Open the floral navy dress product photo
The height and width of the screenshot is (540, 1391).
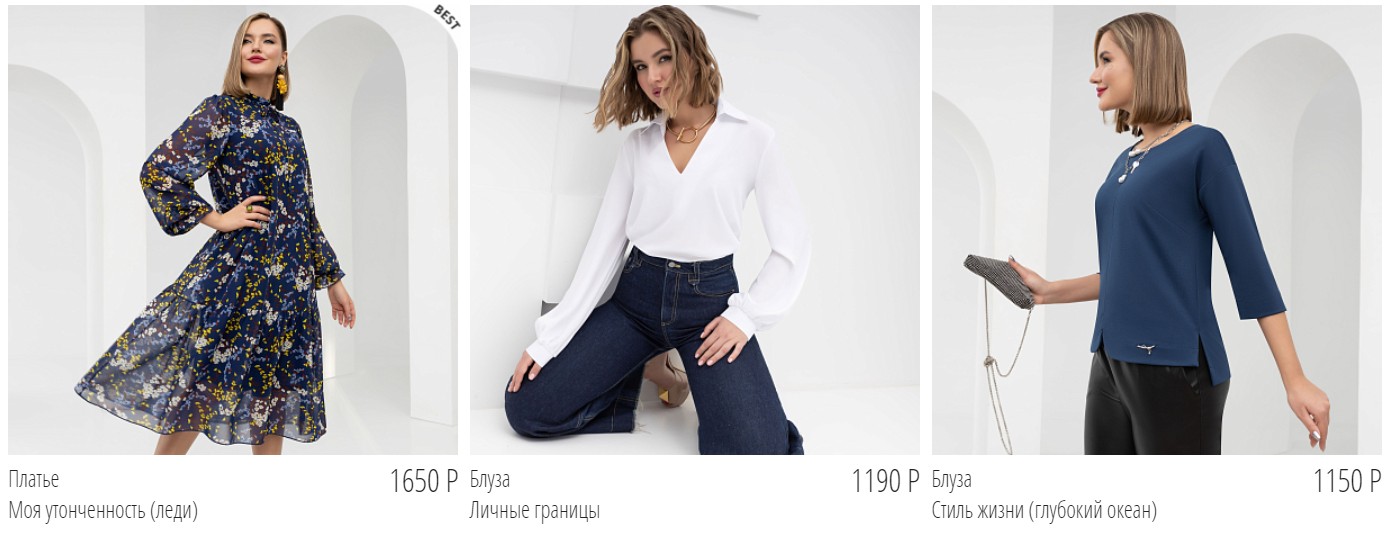click(x=233, y=230)
